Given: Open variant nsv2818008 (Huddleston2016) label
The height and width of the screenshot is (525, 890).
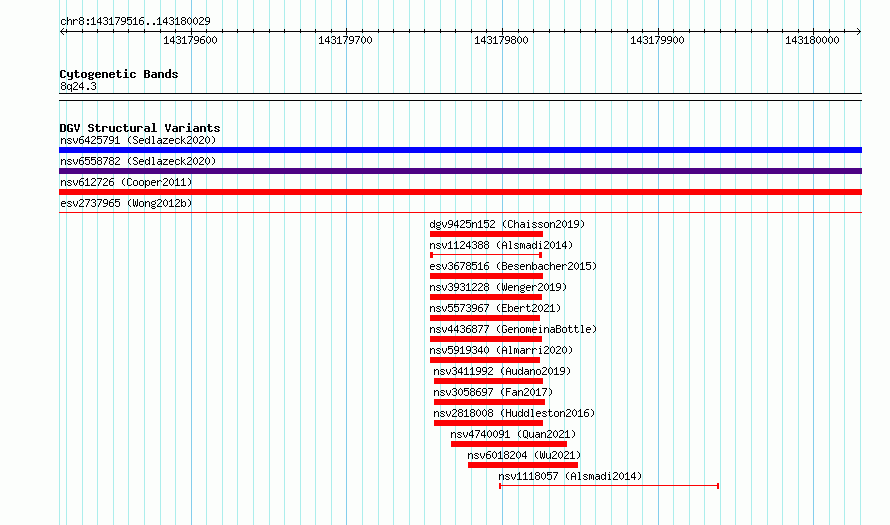Looking at the screenshot, I should [x=514, y=413].
